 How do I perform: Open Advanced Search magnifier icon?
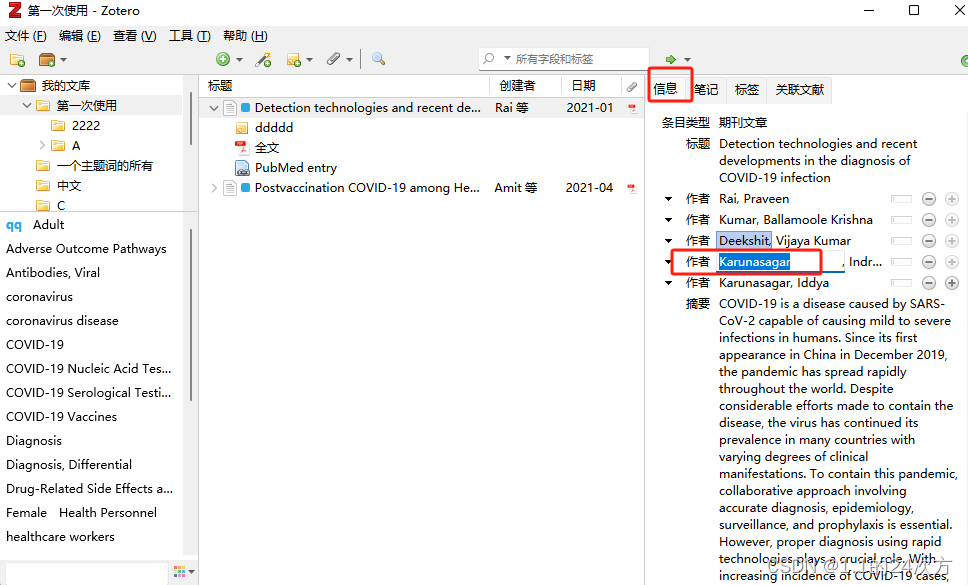coord(378,59)
